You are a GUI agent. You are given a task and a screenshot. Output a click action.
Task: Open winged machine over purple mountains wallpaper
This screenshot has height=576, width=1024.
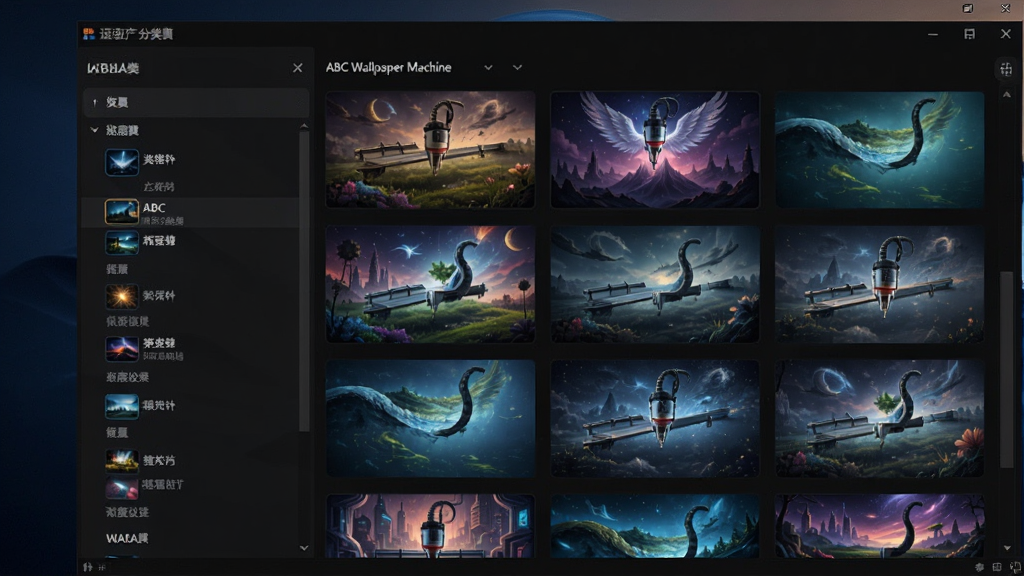(x=655, y=150)
